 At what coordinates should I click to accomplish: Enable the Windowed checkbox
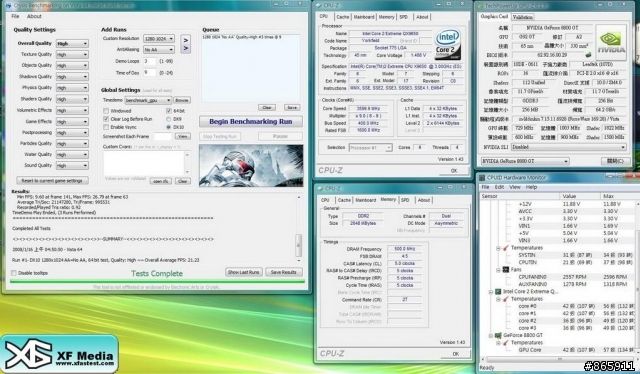click(x=106, y=111)
